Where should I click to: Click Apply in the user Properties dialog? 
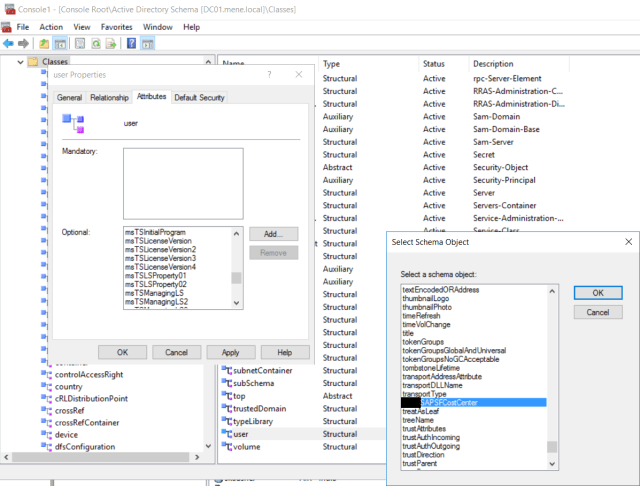pos(230,352)
